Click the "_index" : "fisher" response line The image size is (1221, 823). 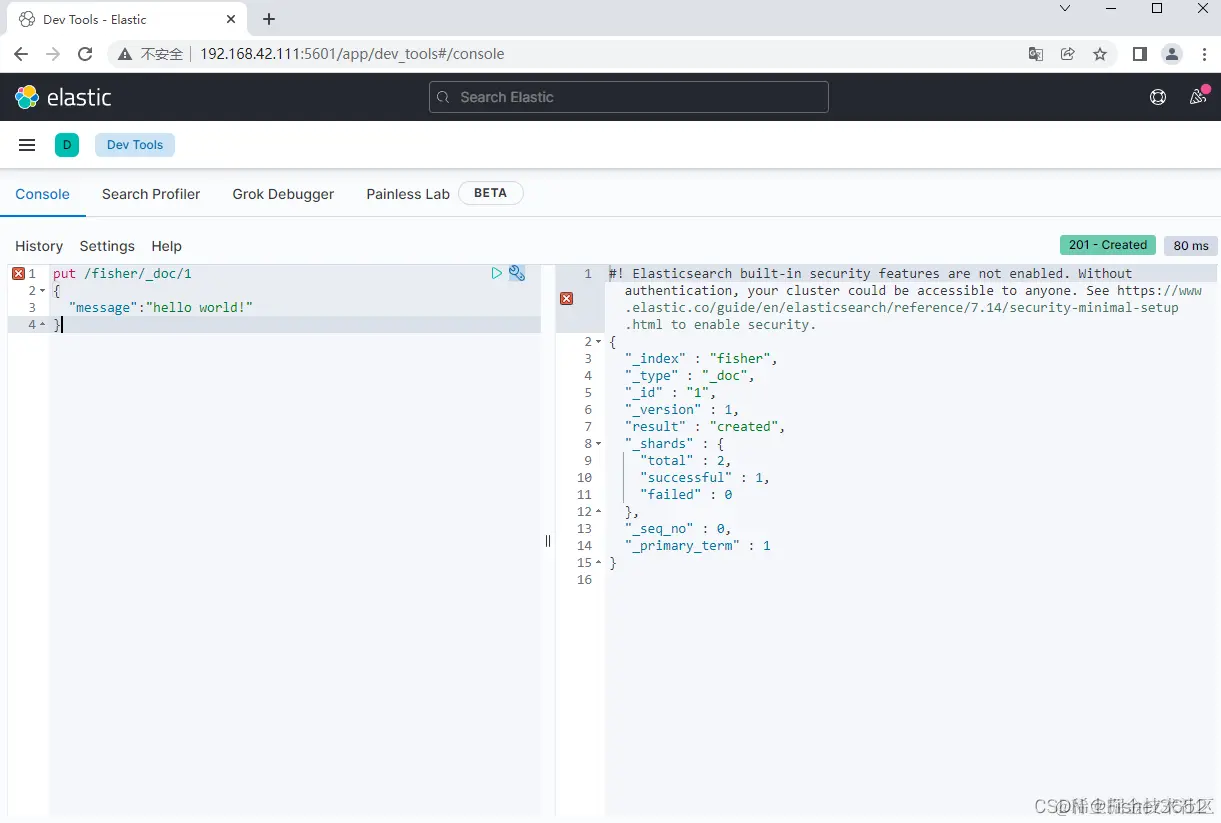701,358
